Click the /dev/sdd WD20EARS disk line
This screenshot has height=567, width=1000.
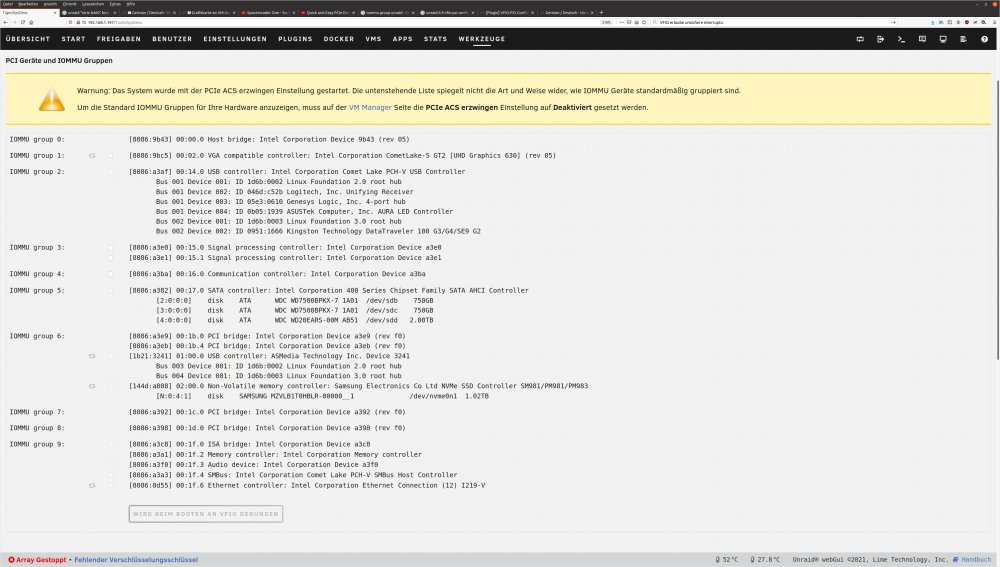[x=295, y=320]
